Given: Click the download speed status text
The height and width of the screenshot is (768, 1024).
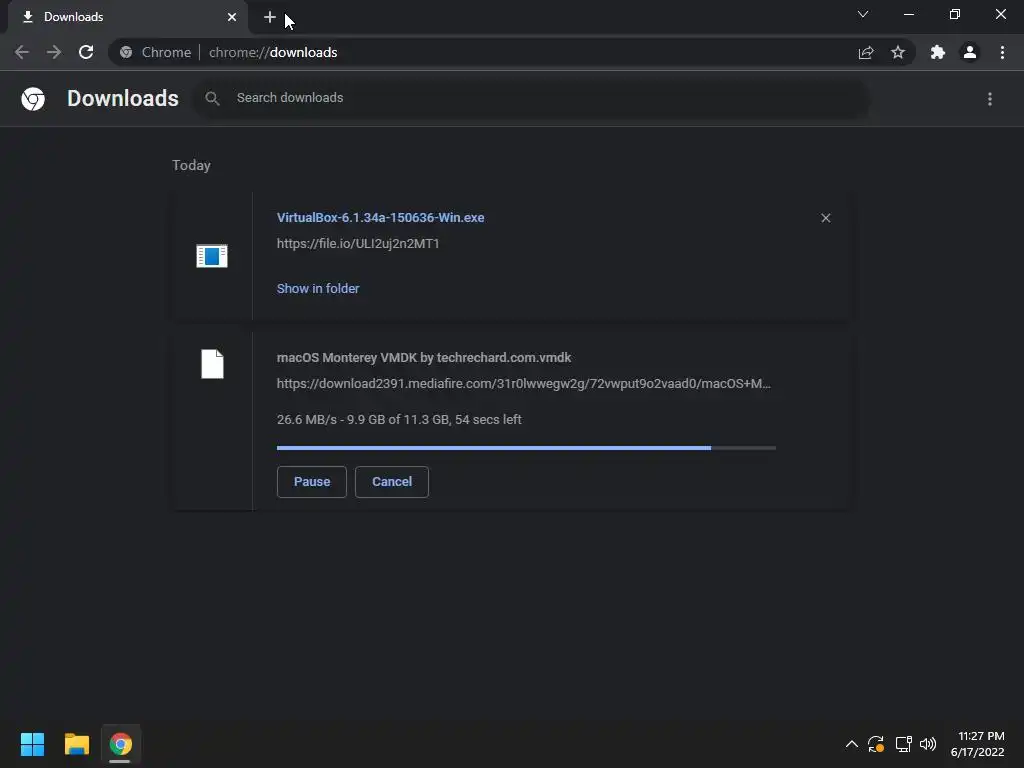Looking at the screenshot, I should [399, 420].
